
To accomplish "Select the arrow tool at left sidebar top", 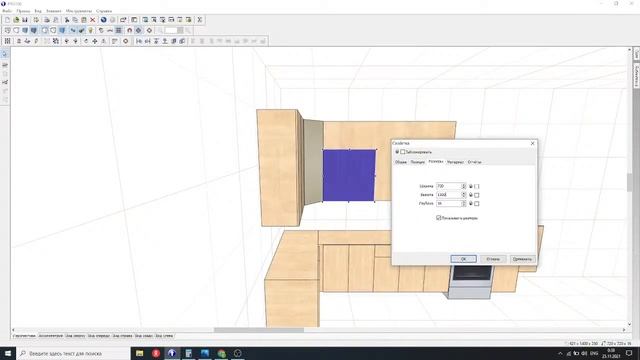I will [5, 54].
